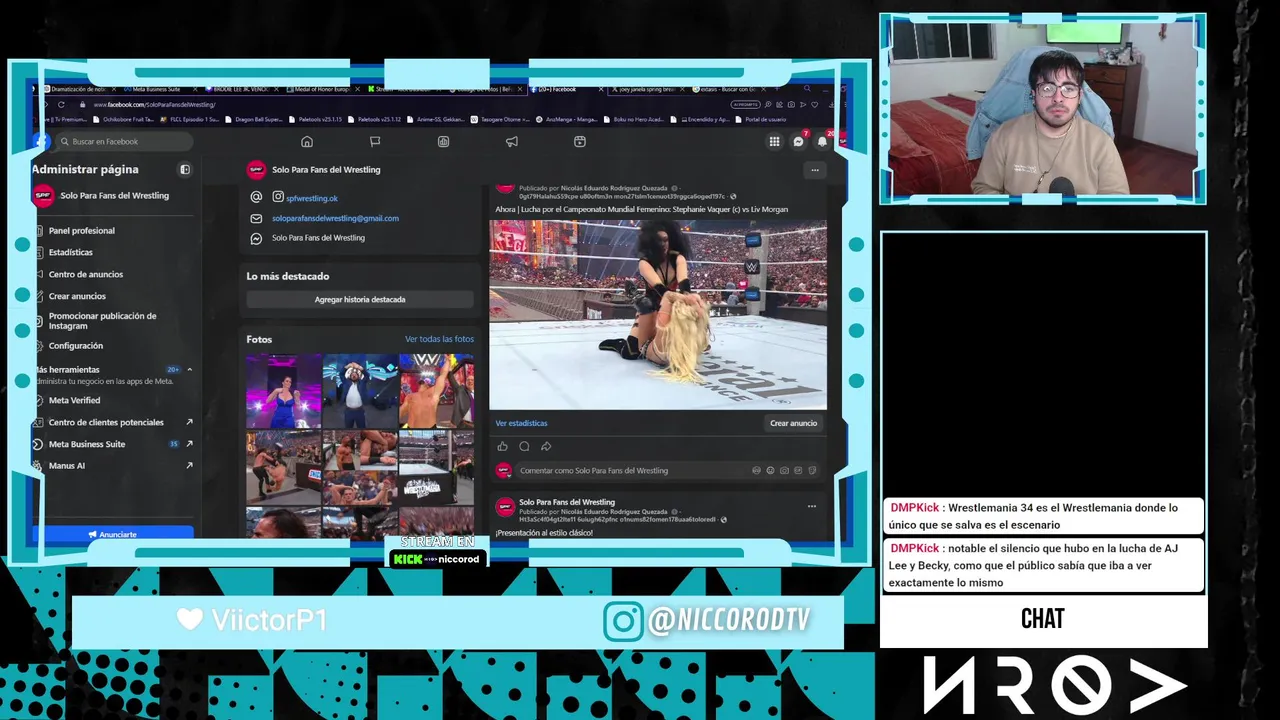Open the wrestling match post image
The image size is (1280, 720).
[658, 315]
